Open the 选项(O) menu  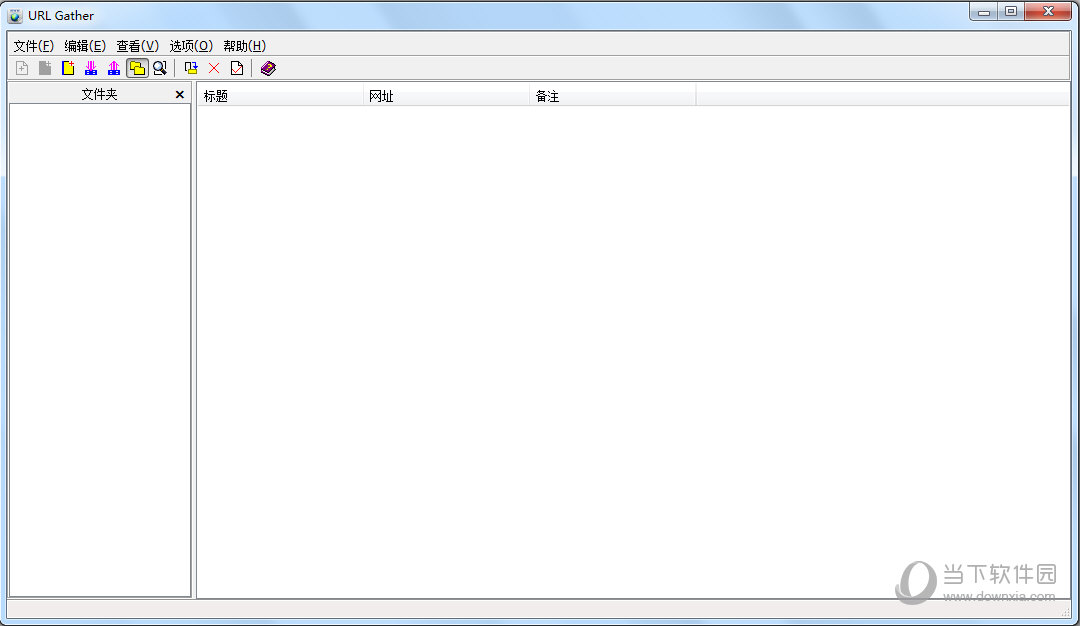pyautogui.click(x=191, y=46)
